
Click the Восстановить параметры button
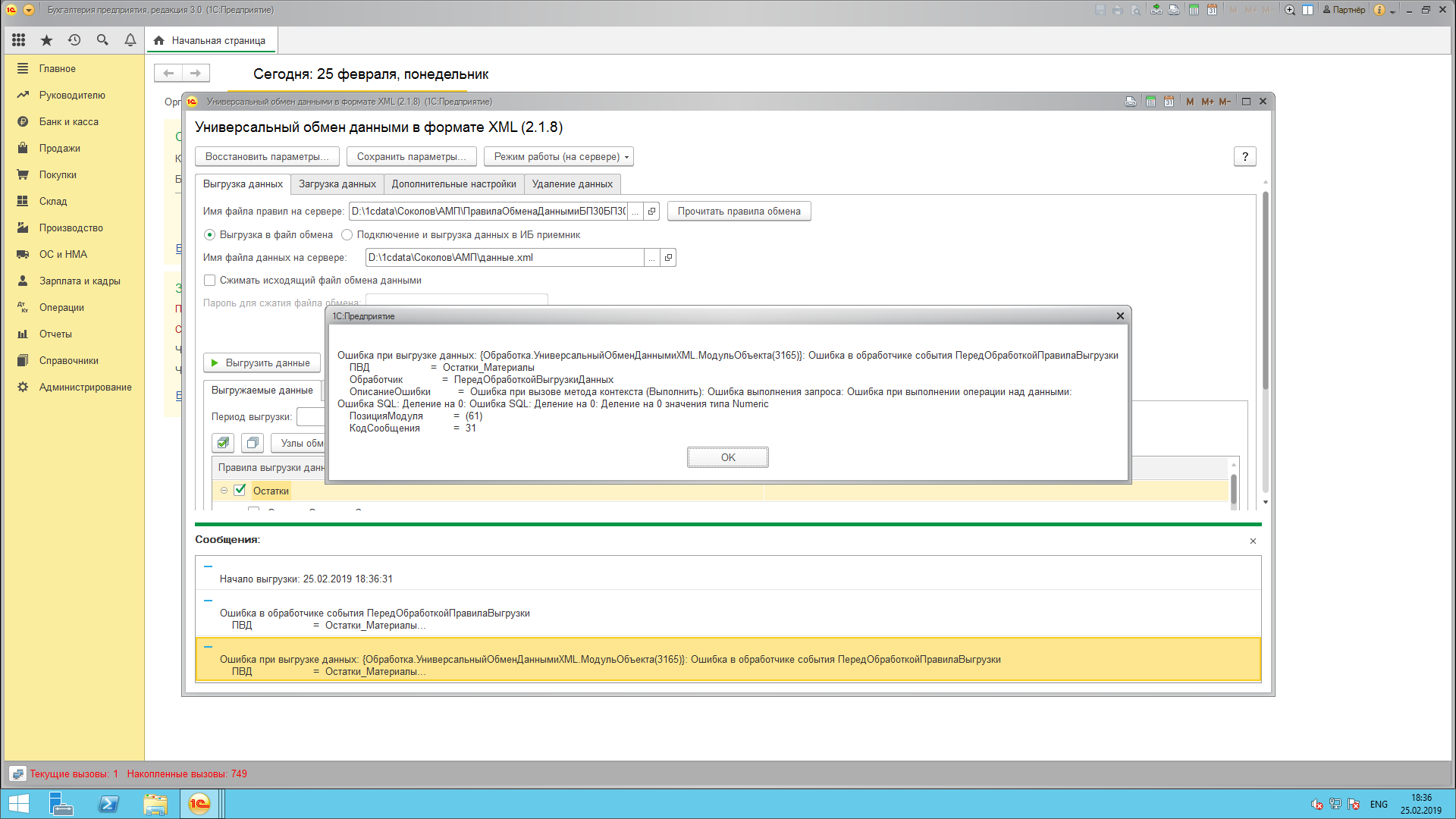pyautogui.click(x=267, y=156)
